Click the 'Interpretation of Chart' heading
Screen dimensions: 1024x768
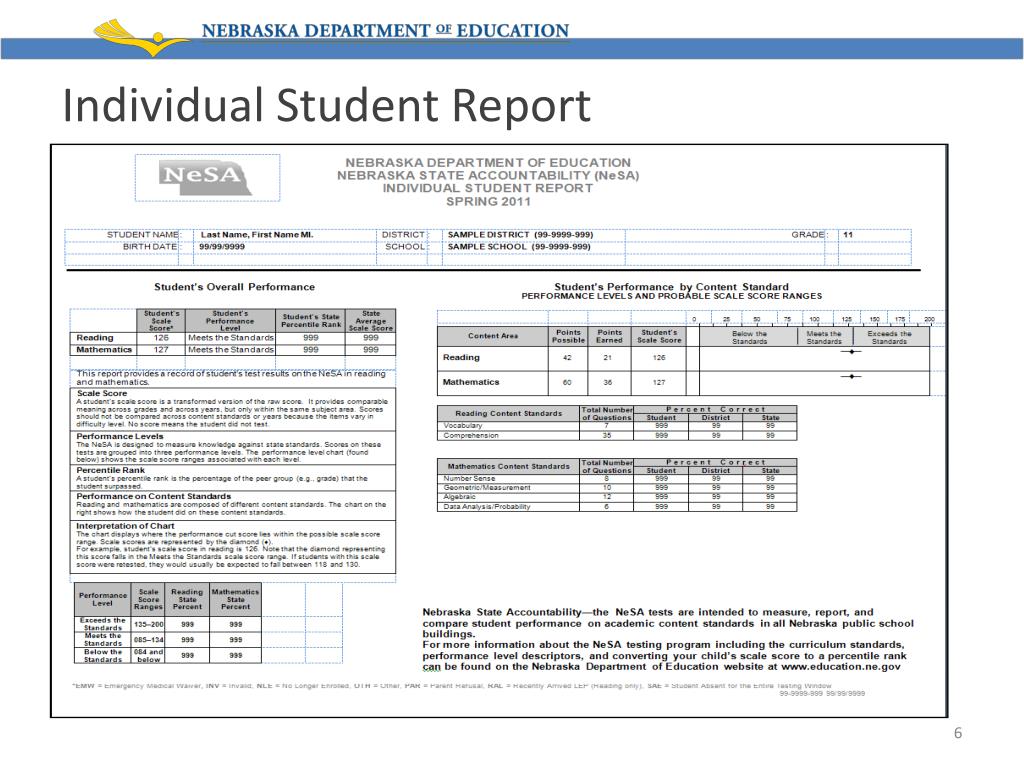pos(125,526)
